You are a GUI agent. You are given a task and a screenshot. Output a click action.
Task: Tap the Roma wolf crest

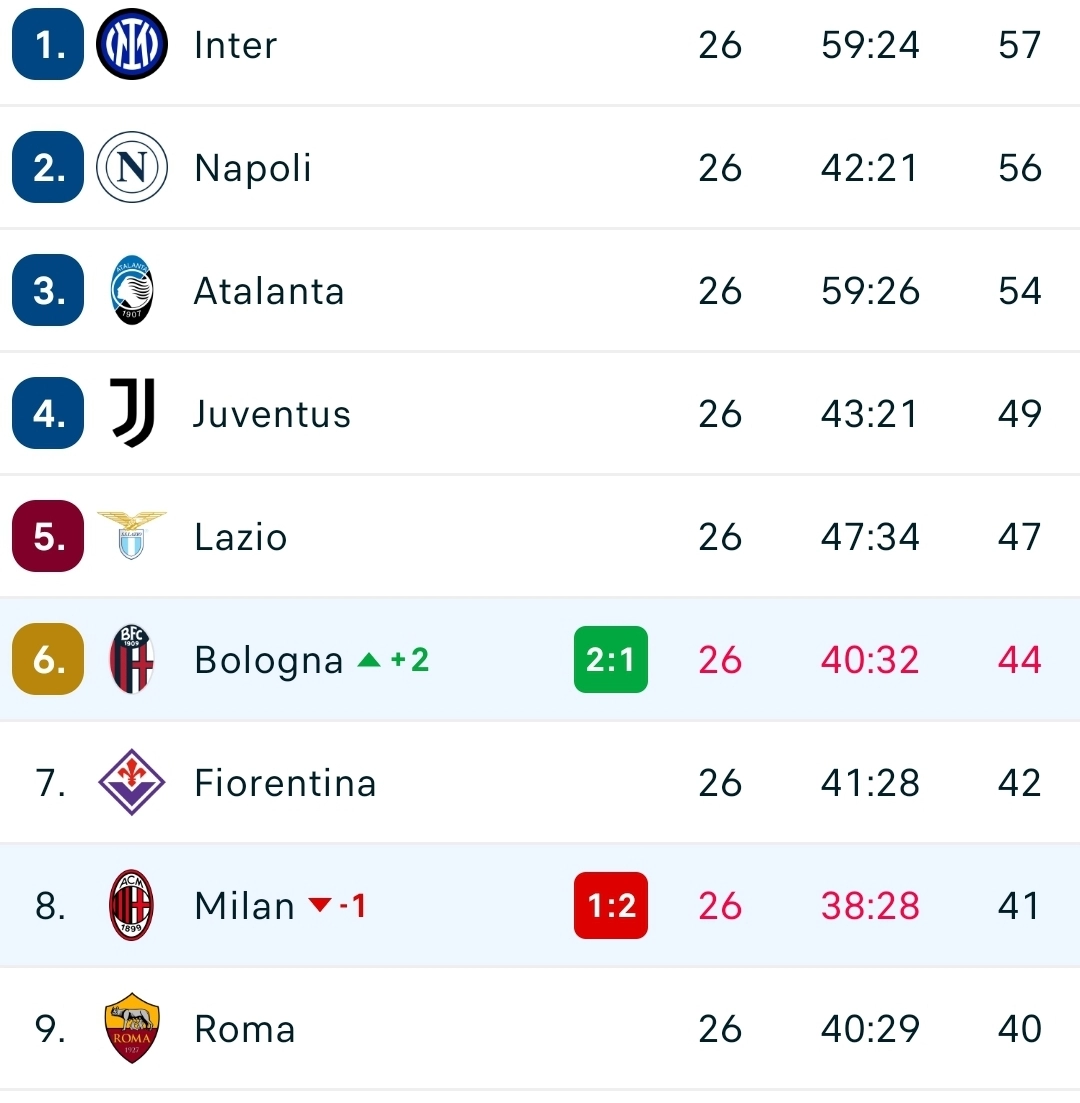[x=131, y=1028]
